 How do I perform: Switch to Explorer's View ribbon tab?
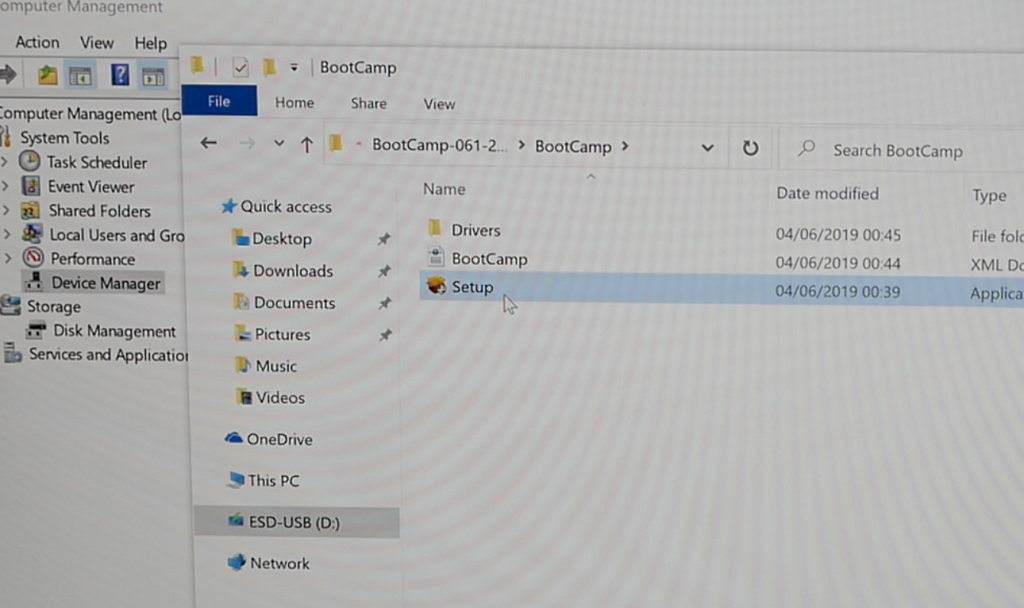click(x=439, y=104)
